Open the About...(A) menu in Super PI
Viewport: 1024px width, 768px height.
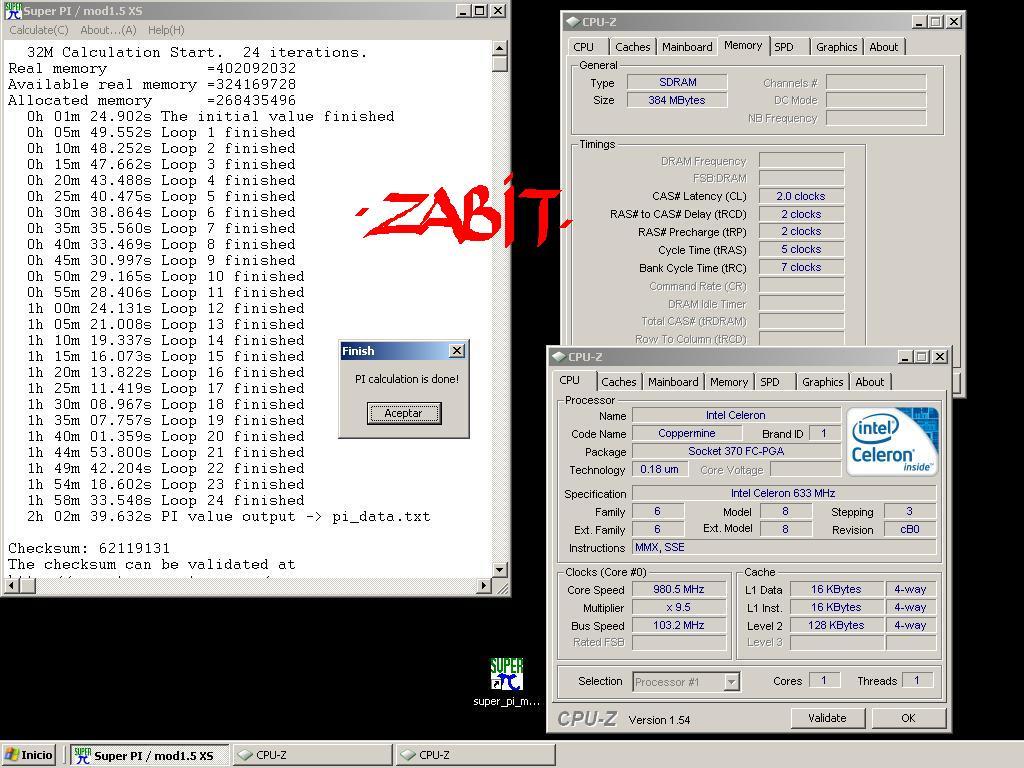(108, 30)
